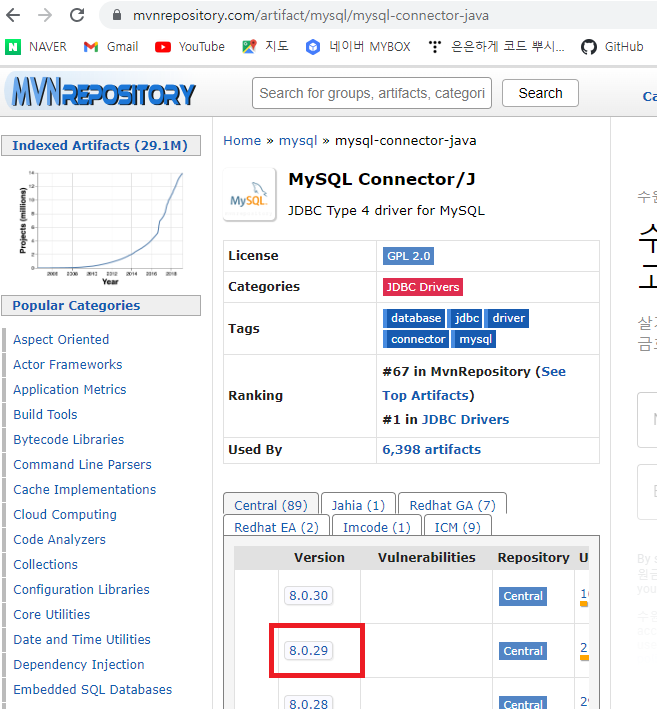Image resolution: width=657 pixels, height=709 pixels.
Task: Open Bytecode Libraries category
Action: (x=69, y=440)
